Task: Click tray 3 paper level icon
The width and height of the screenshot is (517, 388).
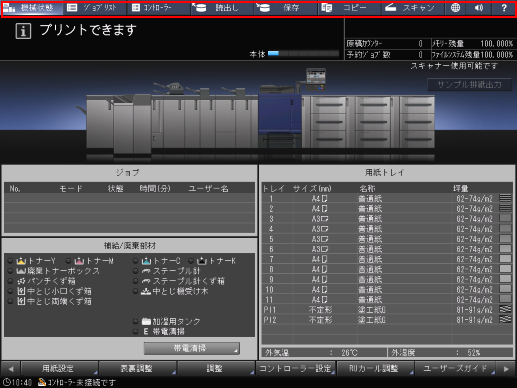Action: 505,218
